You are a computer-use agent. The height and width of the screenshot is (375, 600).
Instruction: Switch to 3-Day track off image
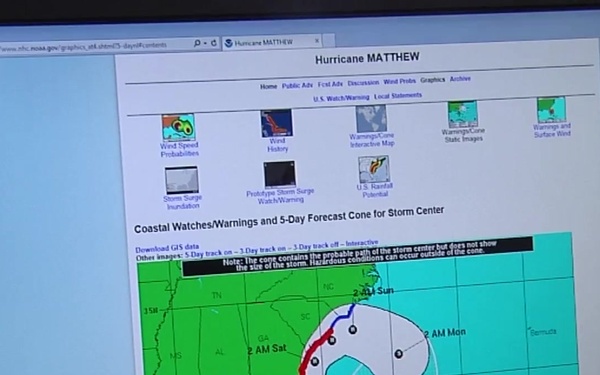tap(316, 246)
